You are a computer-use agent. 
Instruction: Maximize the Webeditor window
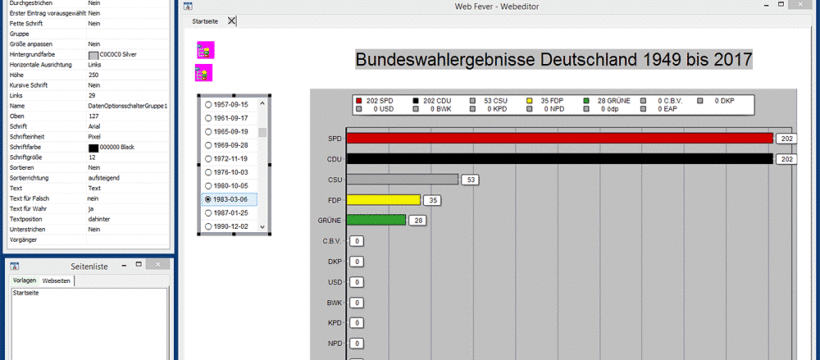coord(781,4)
